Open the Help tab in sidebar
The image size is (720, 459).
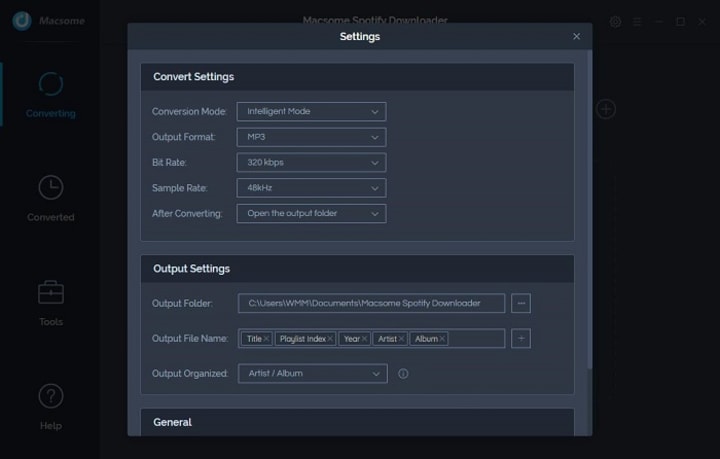(x=51, y=407)
